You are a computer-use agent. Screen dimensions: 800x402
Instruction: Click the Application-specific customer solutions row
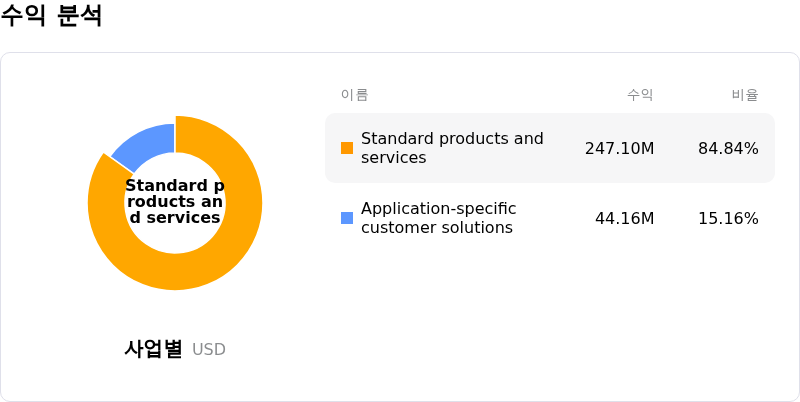coord(550,218)
